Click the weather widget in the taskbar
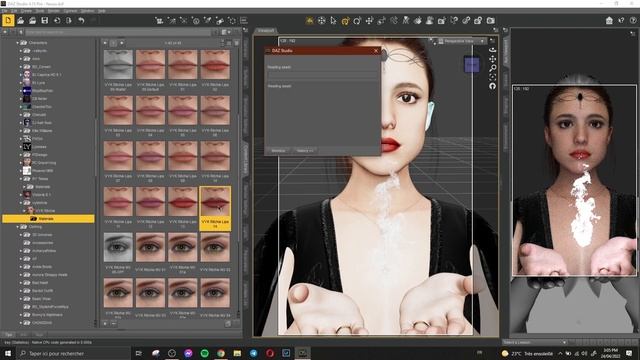This screenshot has height=360, width=640. (x=527, y=353)
